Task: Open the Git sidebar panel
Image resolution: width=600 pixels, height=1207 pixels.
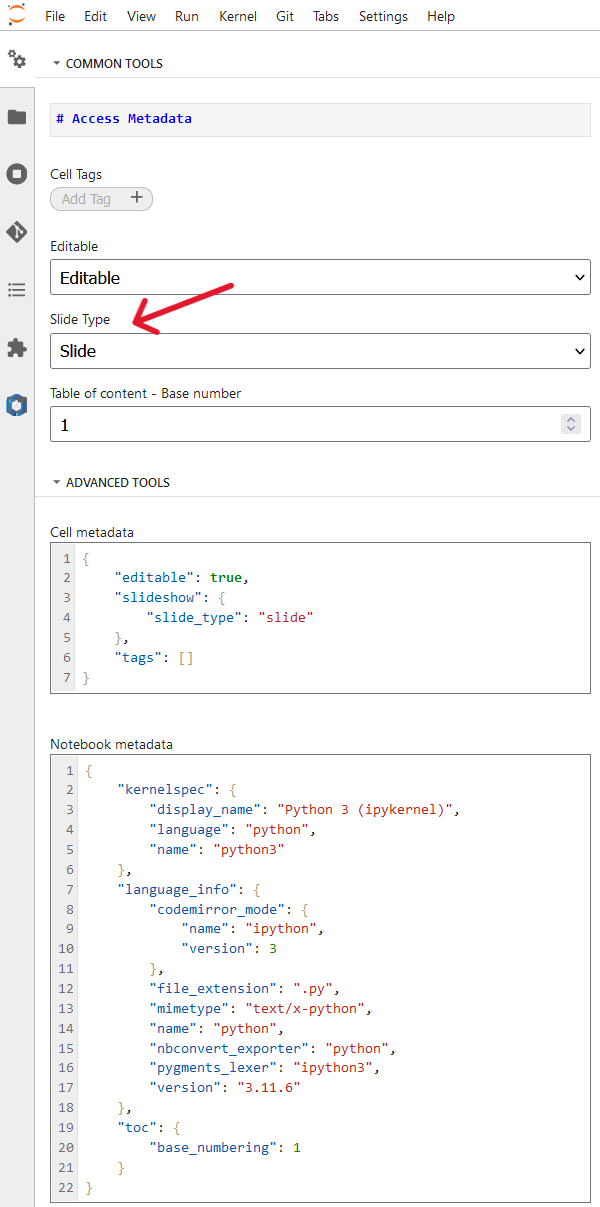Action: point(16,231)
